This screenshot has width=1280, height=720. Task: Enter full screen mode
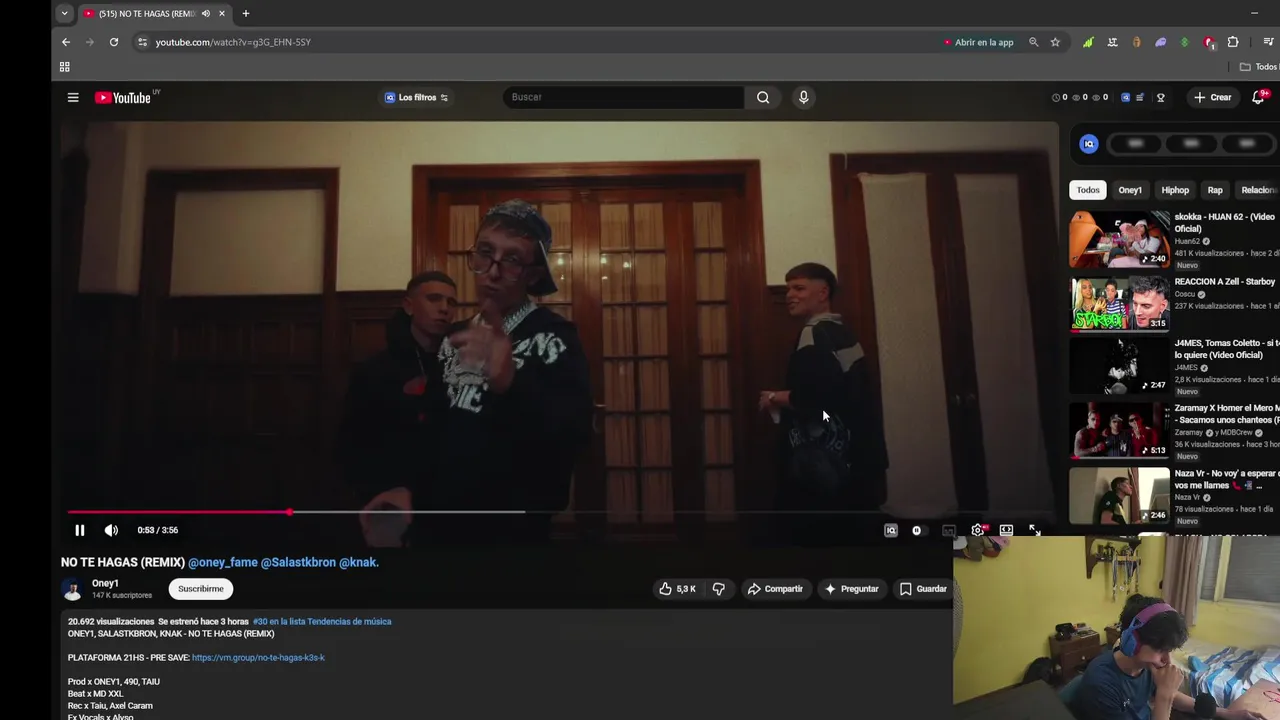(x=1034, y=530)
